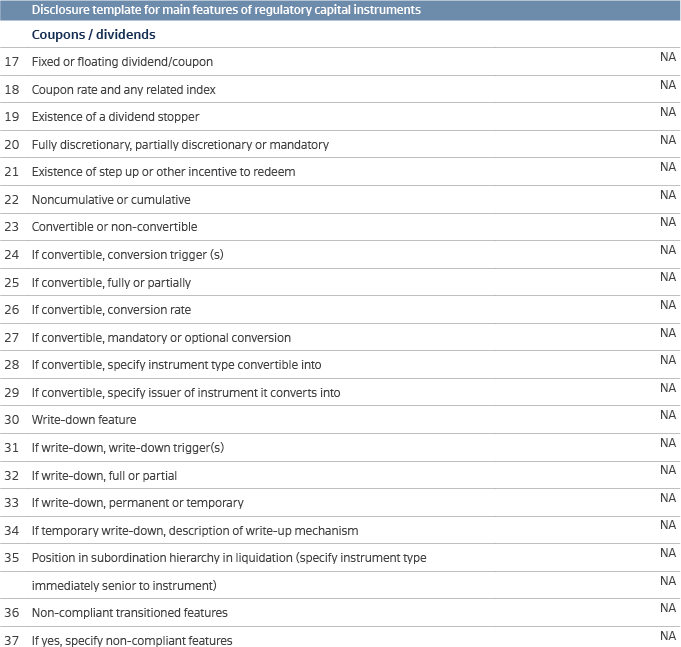Screen dimensions: 681x647
Task: Click 'If convertible, fully or partially' row
Action: click(x=111, y=283)
